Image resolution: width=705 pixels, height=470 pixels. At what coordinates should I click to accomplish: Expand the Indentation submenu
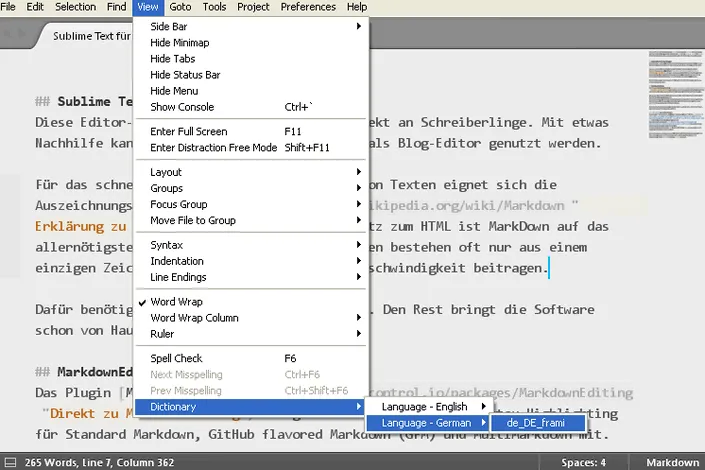(251, 261)
